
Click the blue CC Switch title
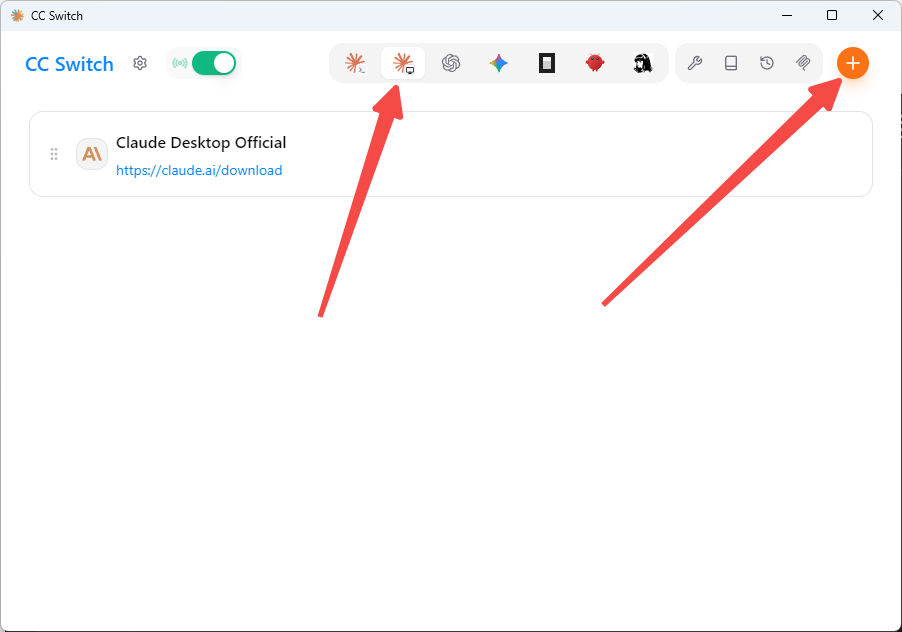[x=70, y=64]
